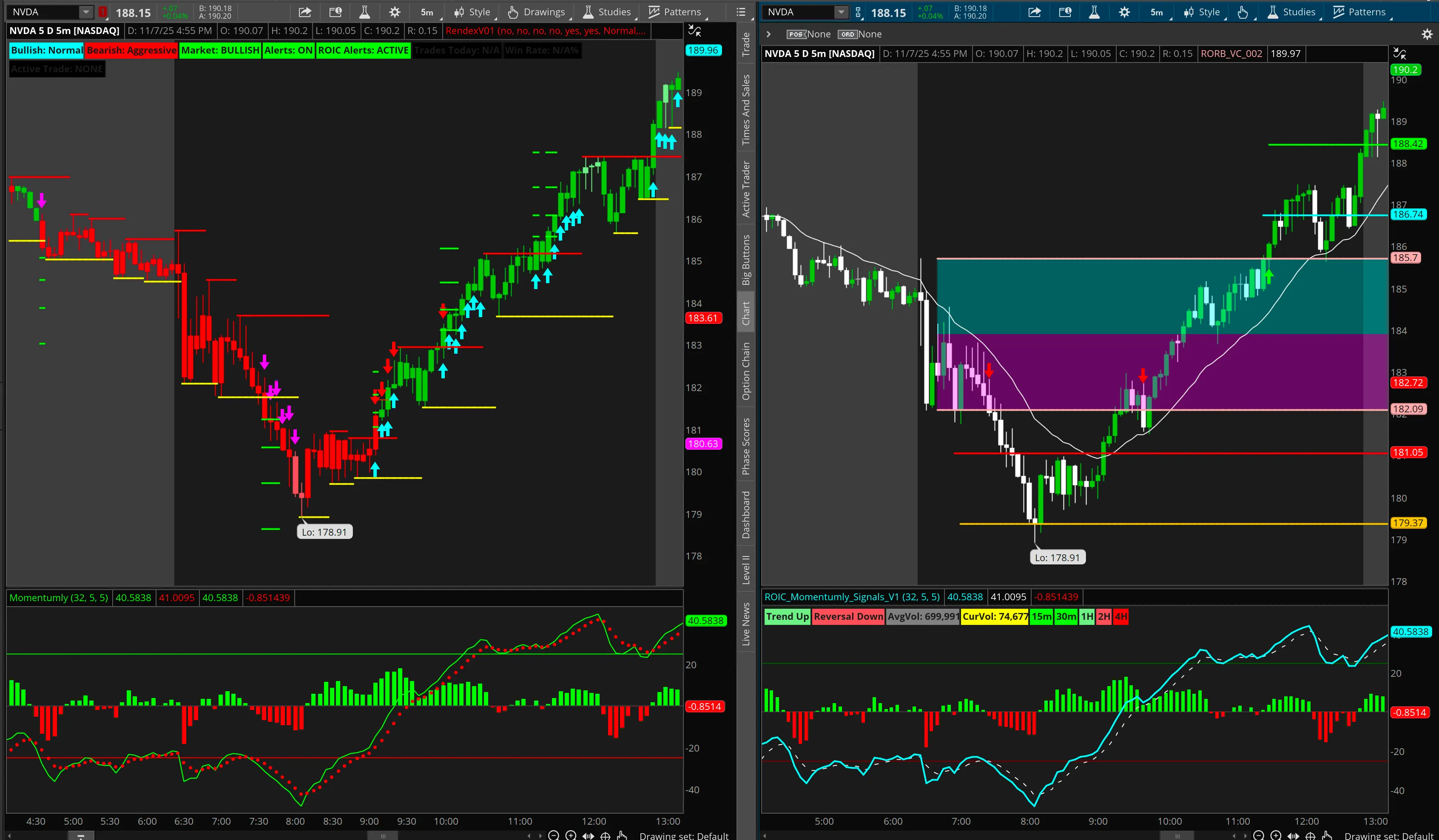Screen dimensions: 1439x840
Task: Click the quote details icon on right chart
Action: [1064, 12]
